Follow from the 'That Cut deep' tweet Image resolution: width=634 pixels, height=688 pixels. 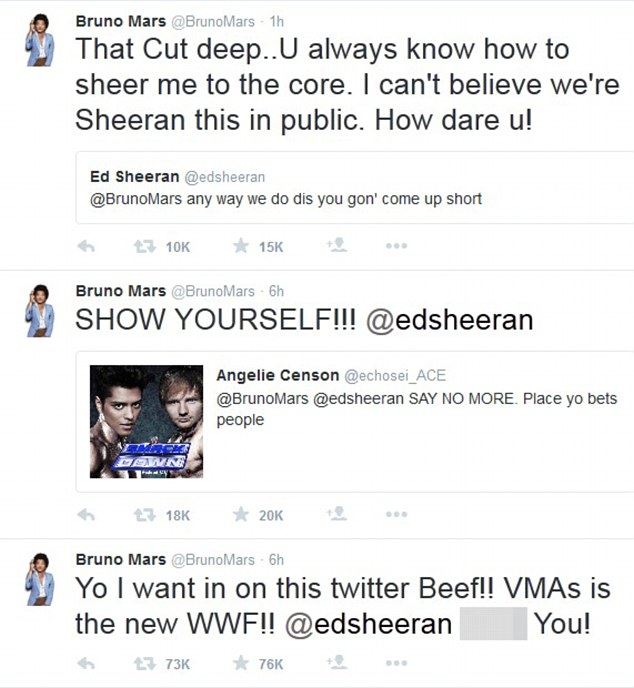[x=336, y=246]
